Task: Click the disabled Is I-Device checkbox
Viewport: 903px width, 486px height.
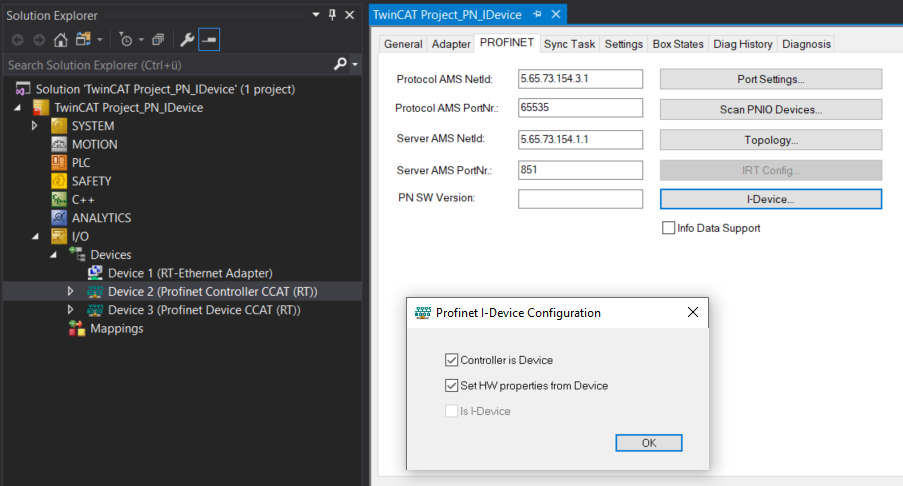Action: [452, 411]
